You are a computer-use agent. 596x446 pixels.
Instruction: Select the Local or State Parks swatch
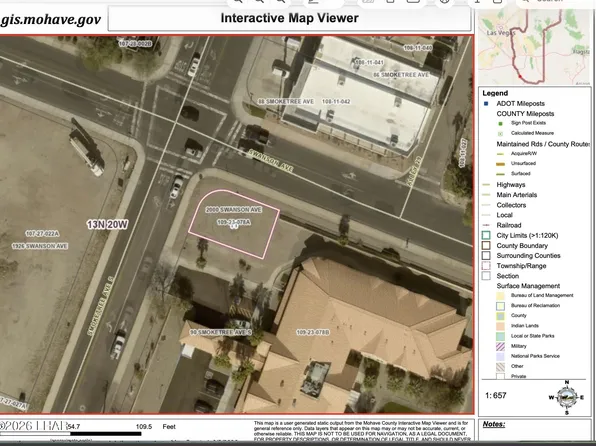point(500,336)
